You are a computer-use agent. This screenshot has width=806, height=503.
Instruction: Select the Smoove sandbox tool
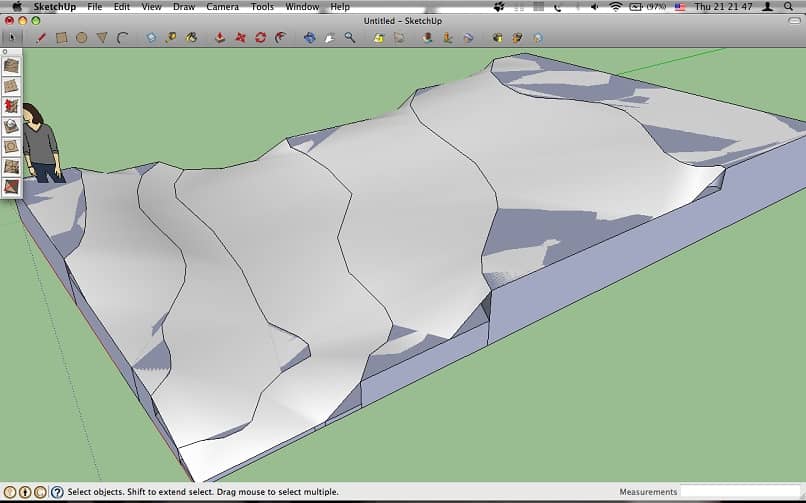click(11, 106)
